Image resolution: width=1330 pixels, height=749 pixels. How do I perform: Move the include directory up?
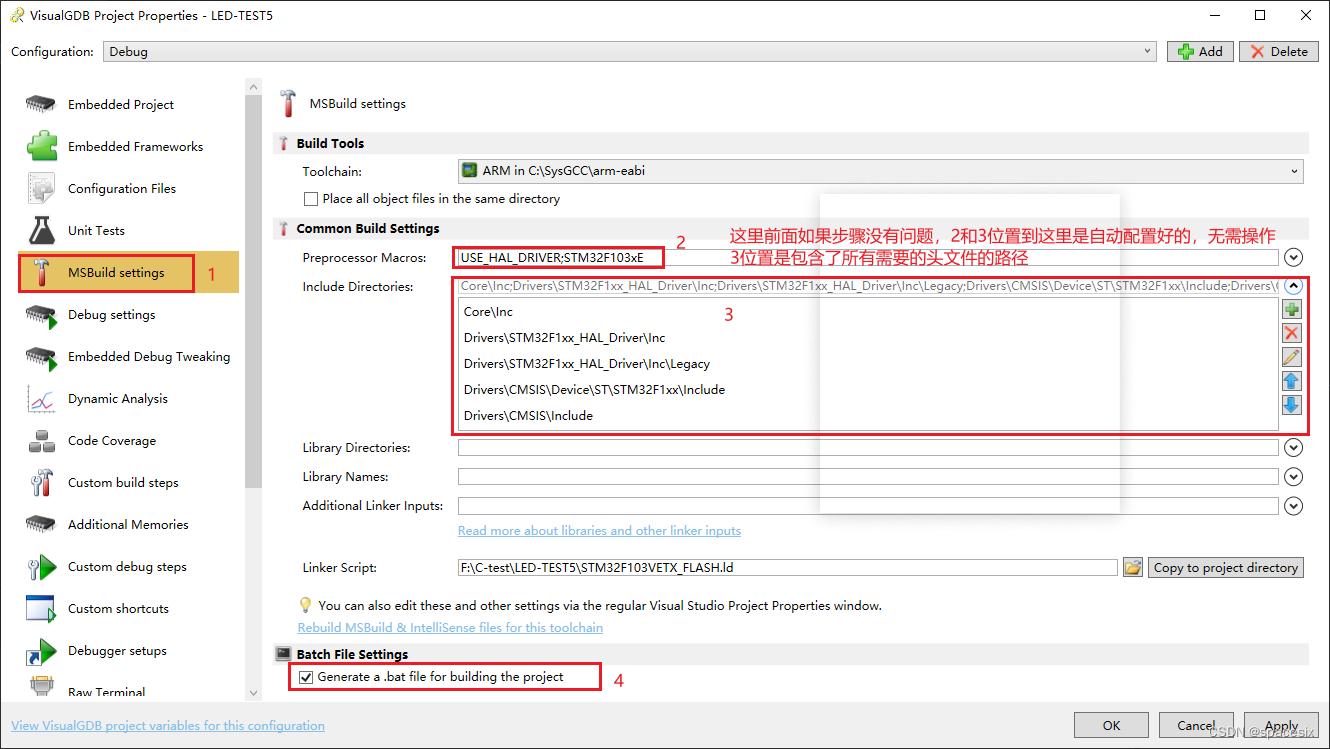coord(1292,382)
